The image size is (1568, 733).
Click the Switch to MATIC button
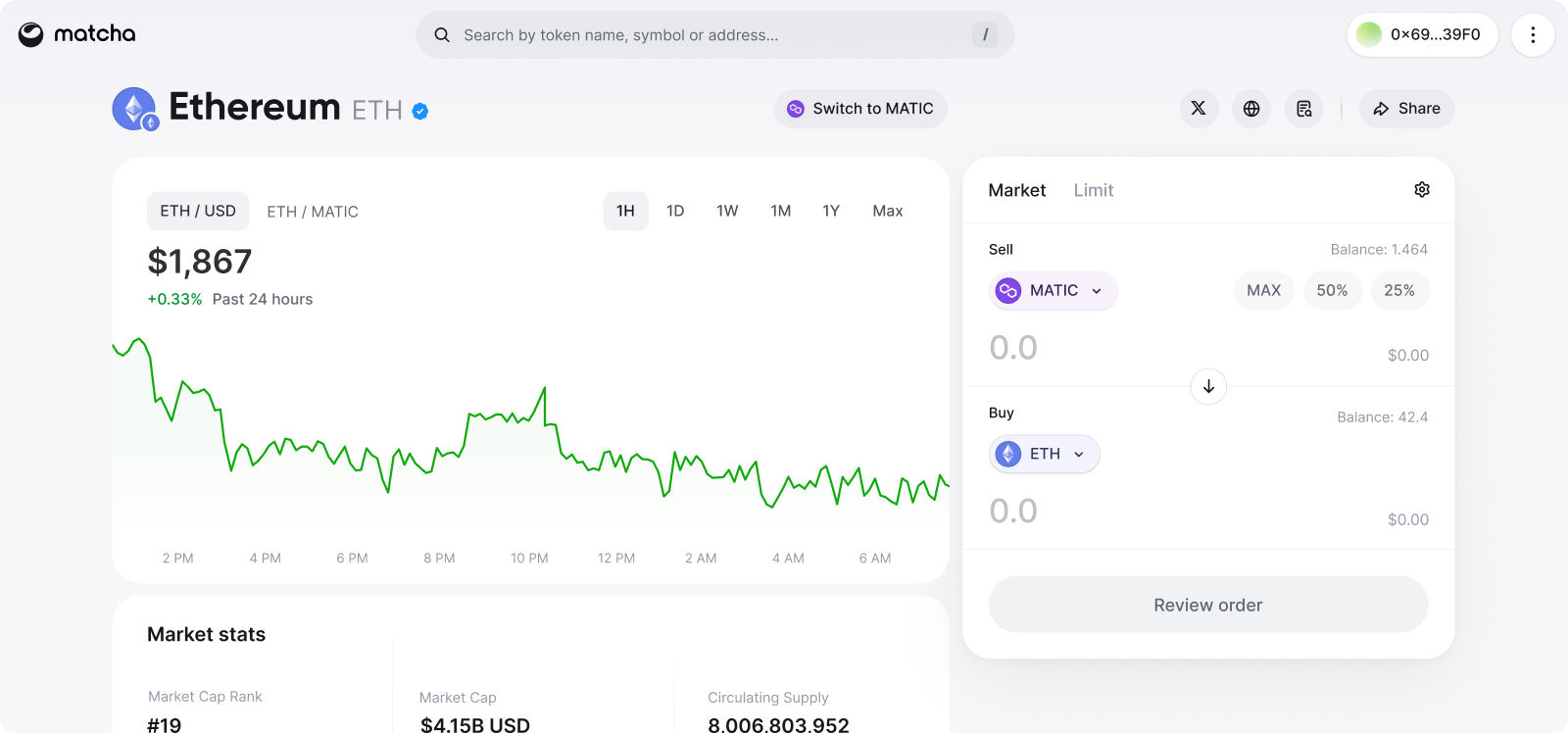(860, 109)
